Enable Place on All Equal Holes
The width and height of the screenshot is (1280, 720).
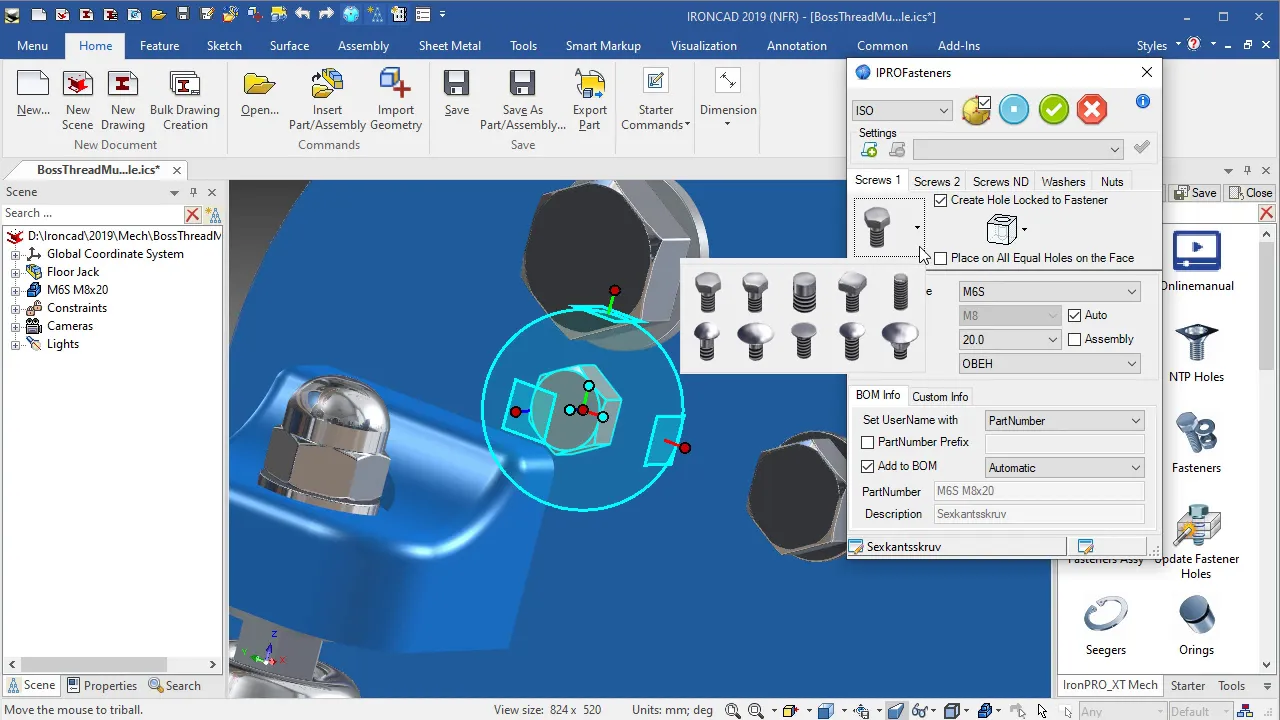click(x=941, y=258)
